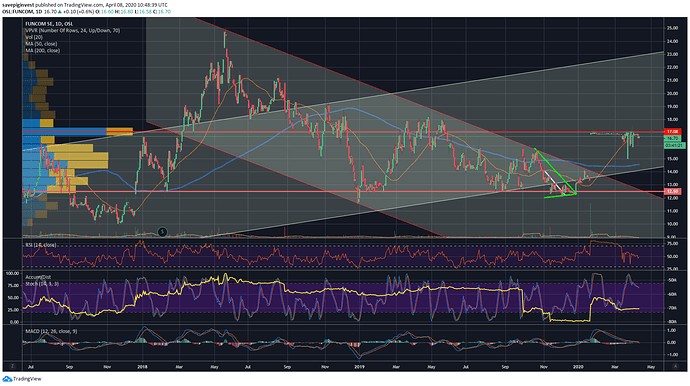The image size is (690, 386).
Task: Select the Stoch (14, 3, 3) indicator label
Action: pyautogui.click(x=42, y=284)
